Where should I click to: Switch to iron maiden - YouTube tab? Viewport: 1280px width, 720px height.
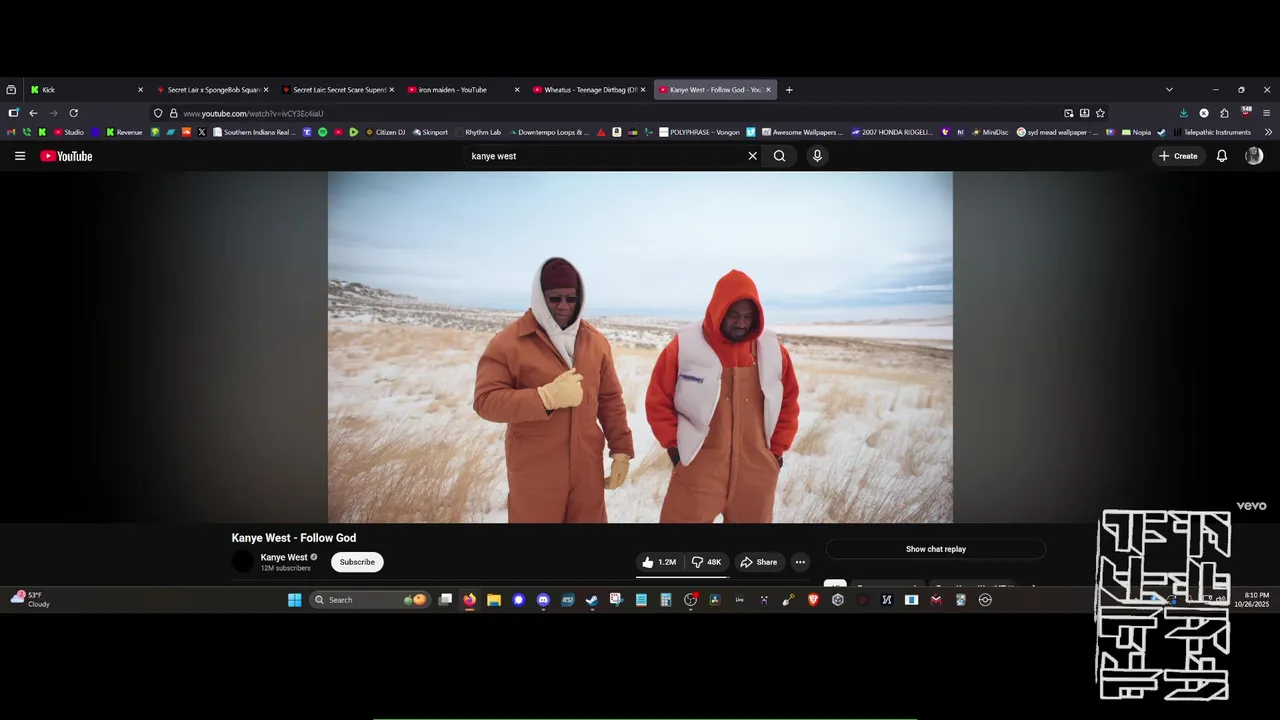(463, 90)
